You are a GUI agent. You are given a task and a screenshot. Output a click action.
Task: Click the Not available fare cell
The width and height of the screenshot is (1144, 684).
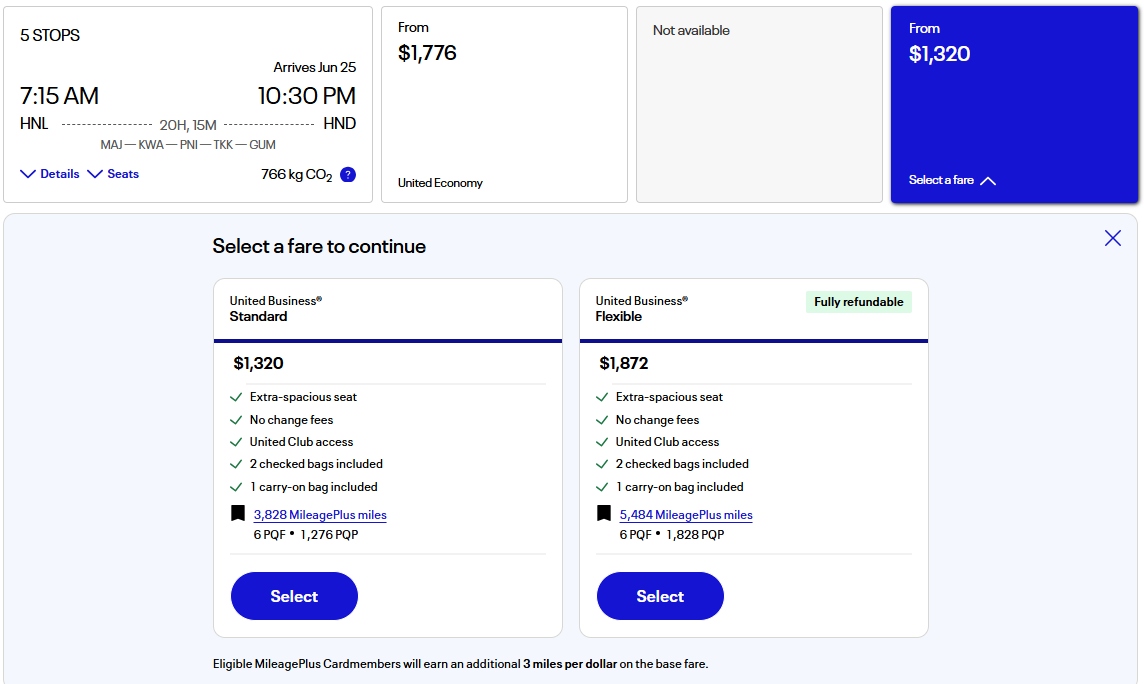pos(760,104)
